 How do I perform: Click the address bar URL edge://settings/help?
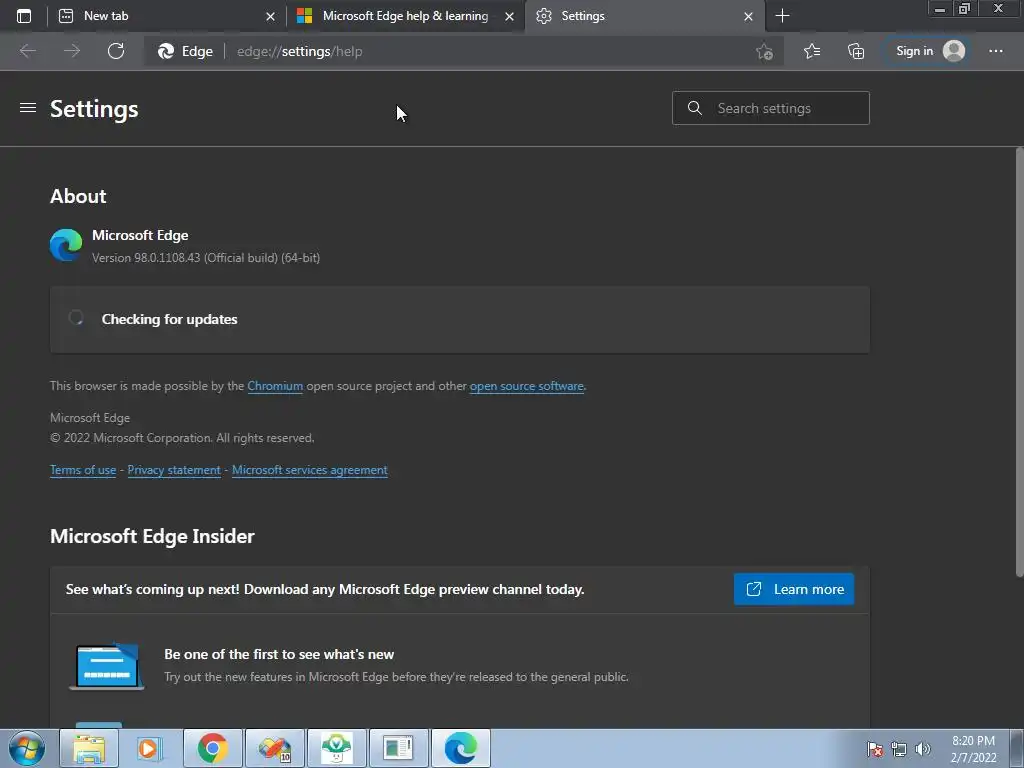click(299, 52)
